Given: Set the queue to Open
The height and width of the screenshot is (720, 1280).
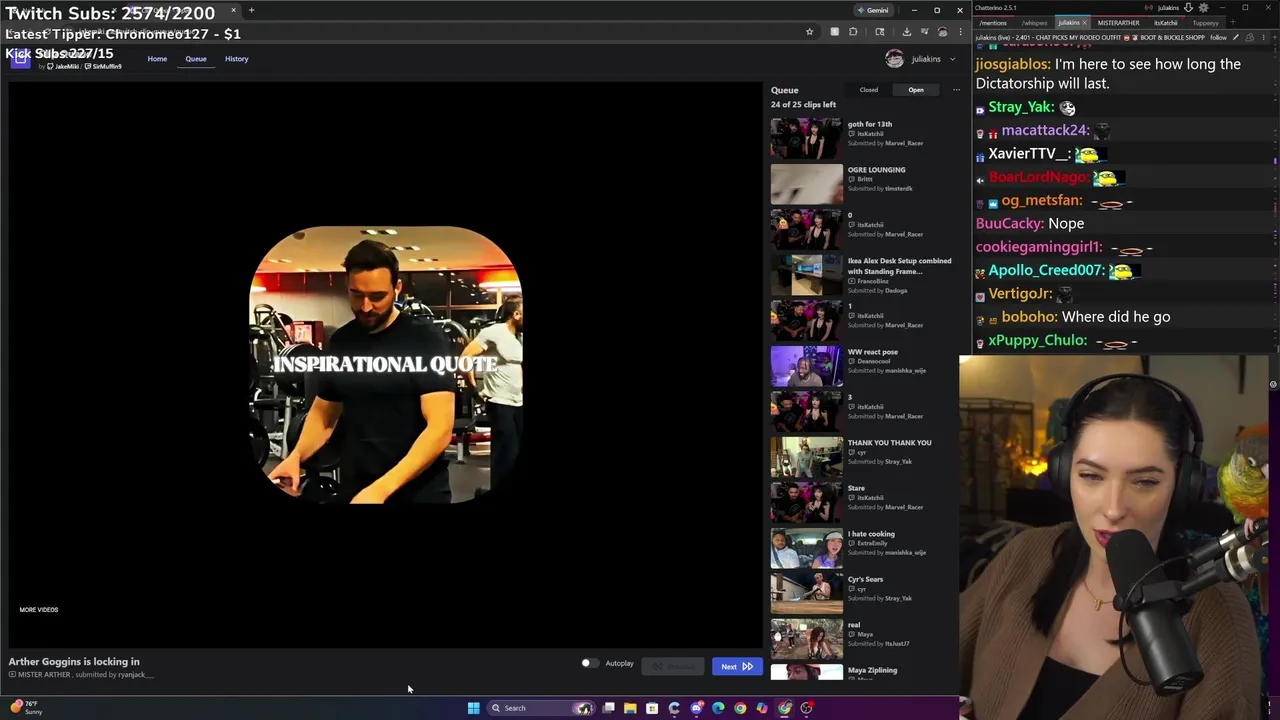Looking at the screenshot, I should [916, 90].
